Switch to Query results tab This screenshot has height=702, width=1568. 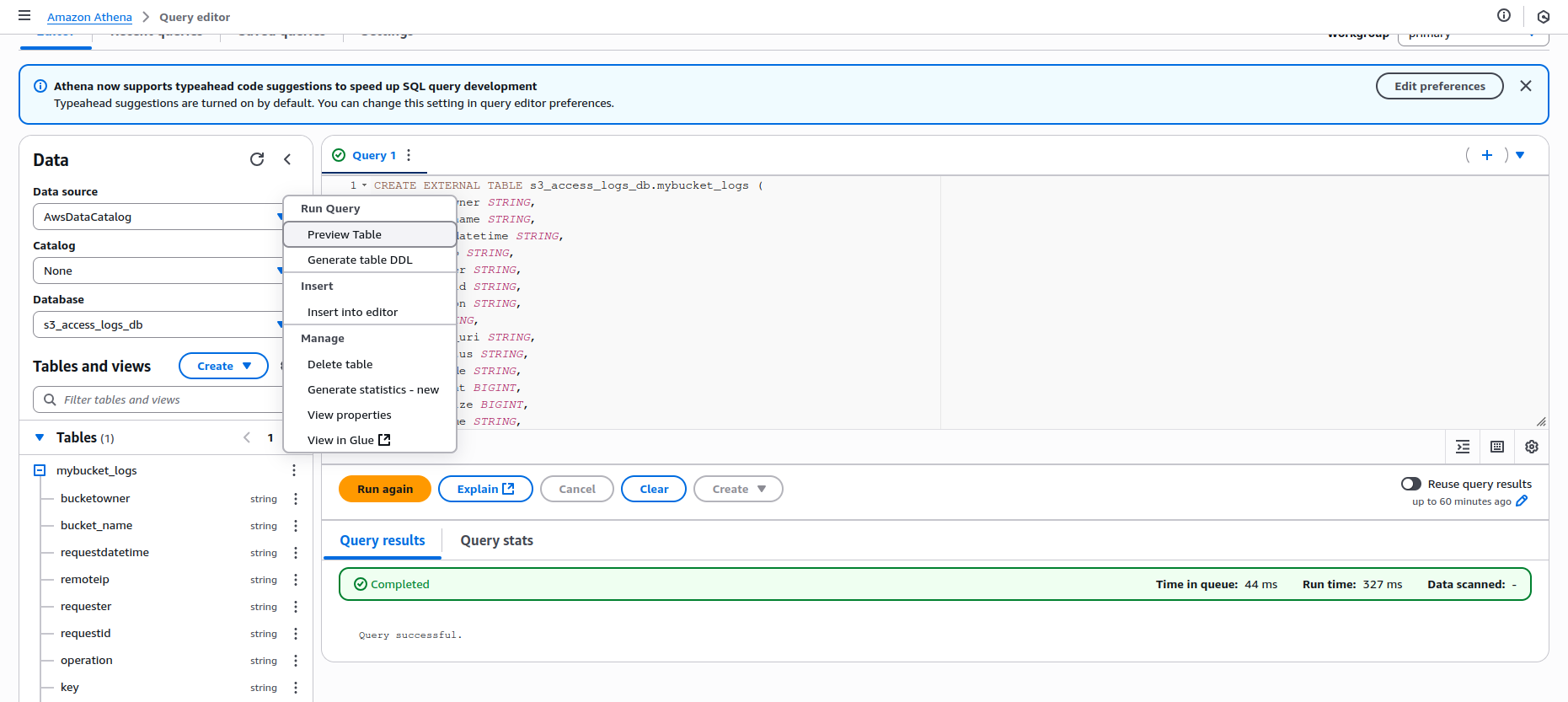click(383, 540)
